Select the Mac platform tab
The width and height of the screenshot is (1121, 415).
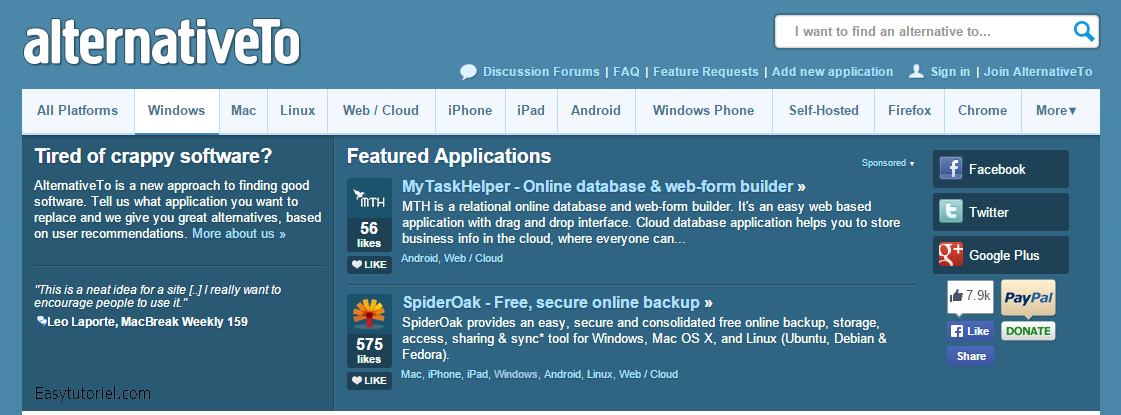tap(244, 111)
